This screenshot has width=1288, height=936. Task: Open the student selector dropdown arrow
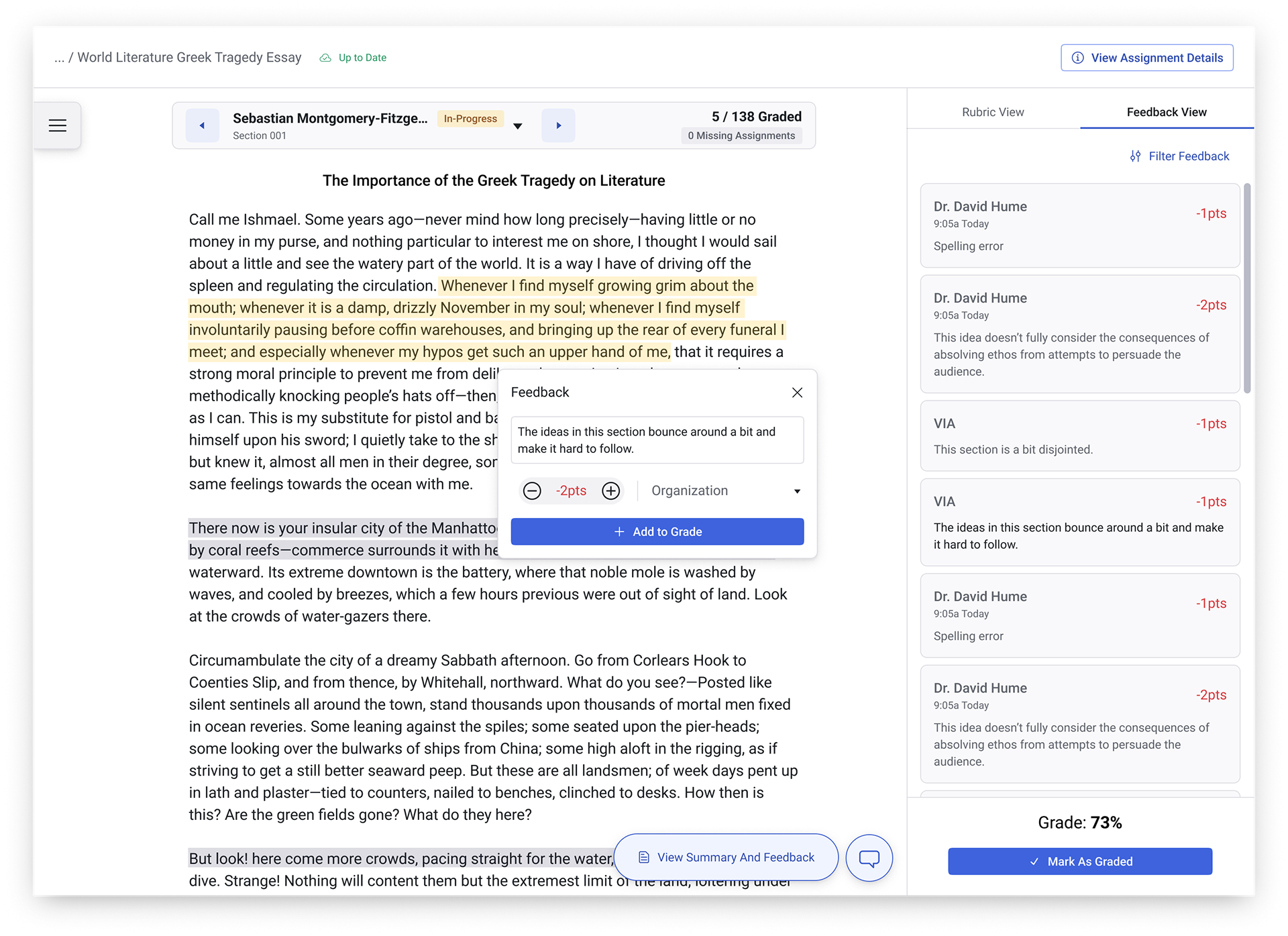tap(518, 126)
